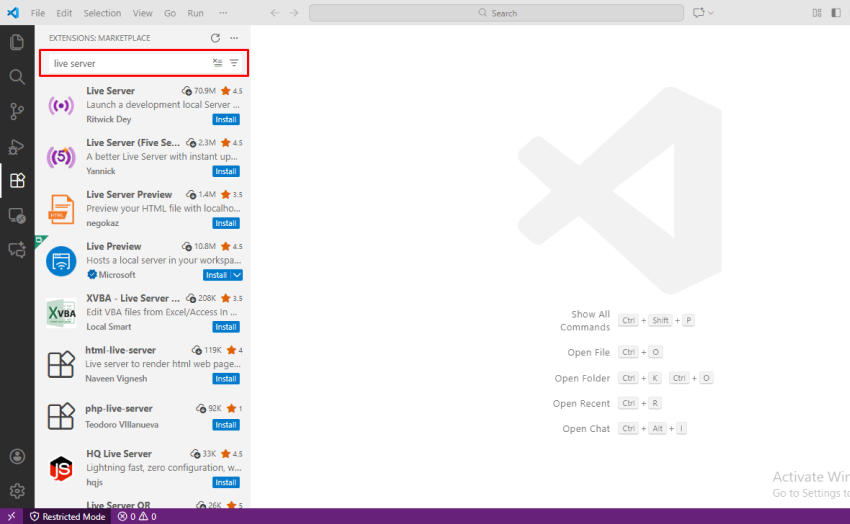This screenshot has width=850, height=524.
Task: Open the Copilot chat title icon
Action: [698, 12]
